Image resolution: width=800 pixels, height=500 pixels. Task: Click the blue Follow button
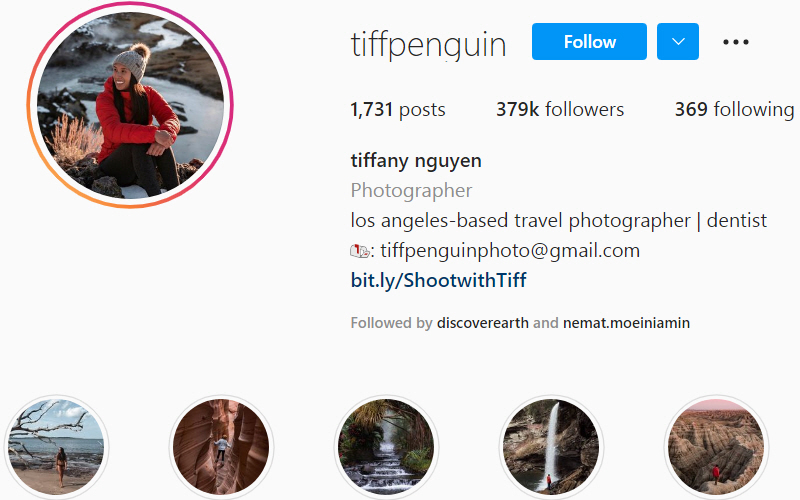click(x=589, y=41)
